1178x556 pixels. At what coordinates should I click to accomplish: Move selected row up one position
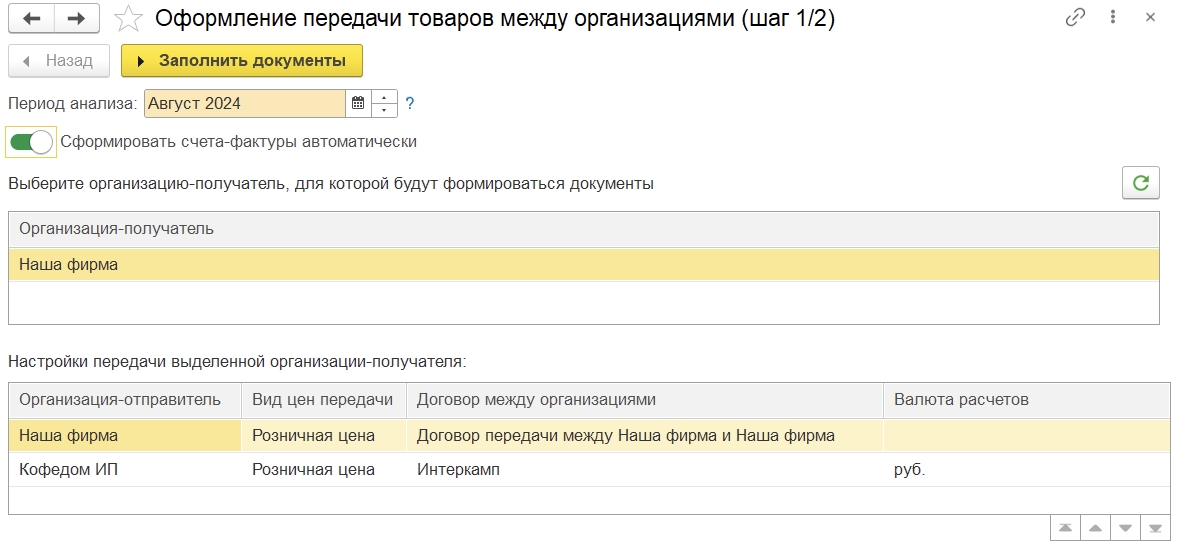coord(1095,527)
